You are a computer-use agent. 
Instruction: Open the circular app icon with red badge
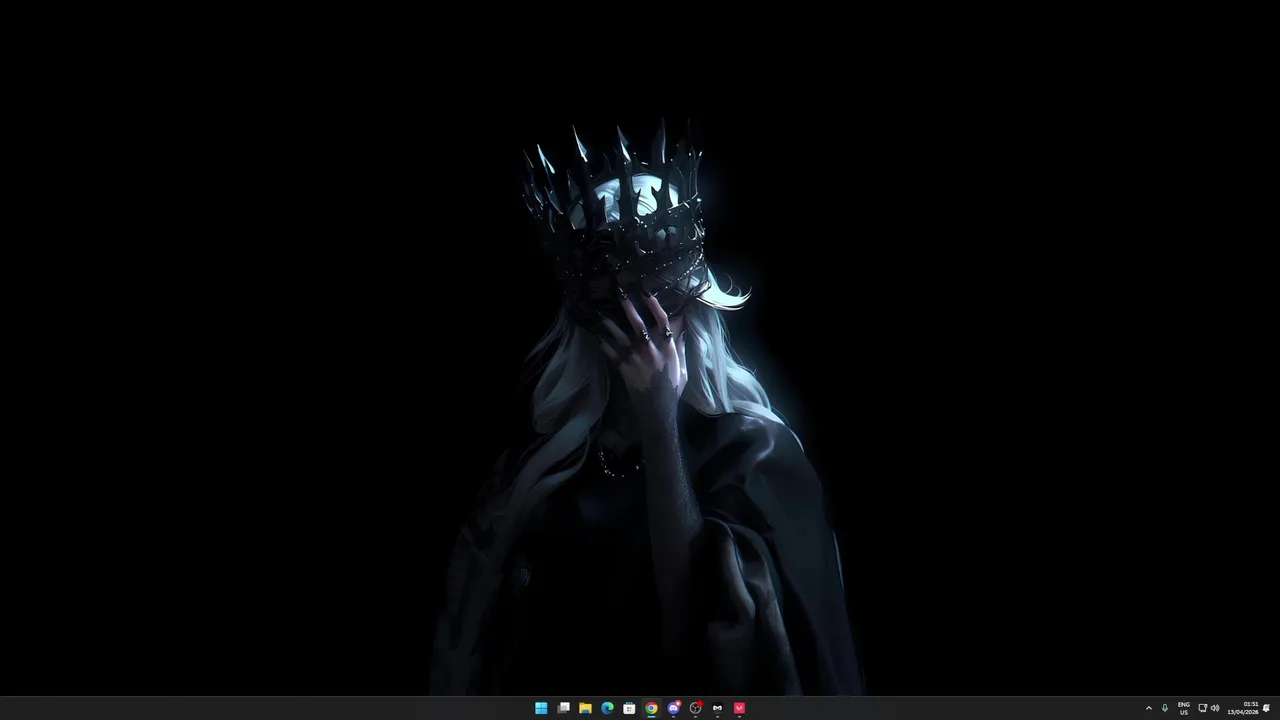(695, 708)
